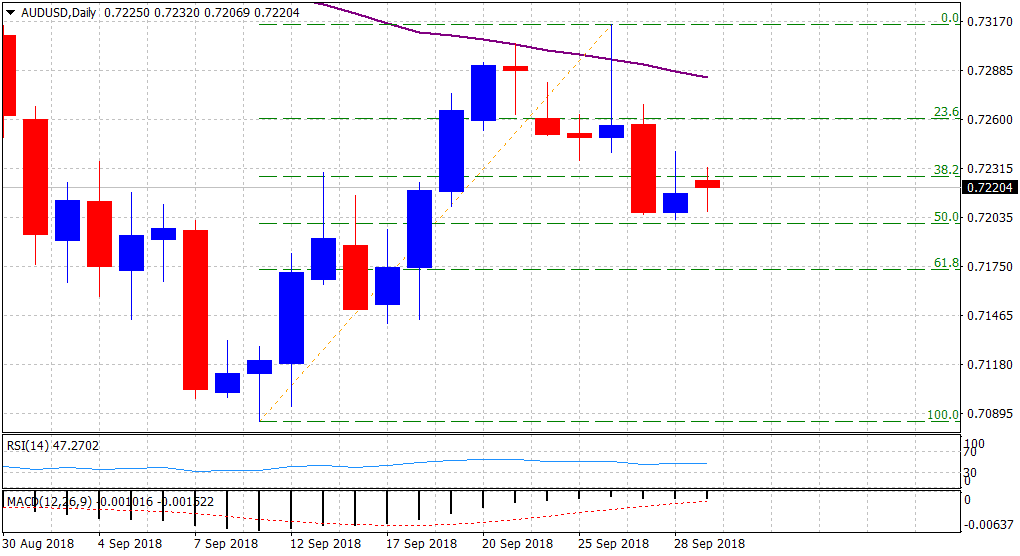Click the -0.00637 MACD scale label
Image resolution: width=1020 pixels, height=556 pixels.
(988, 525)
